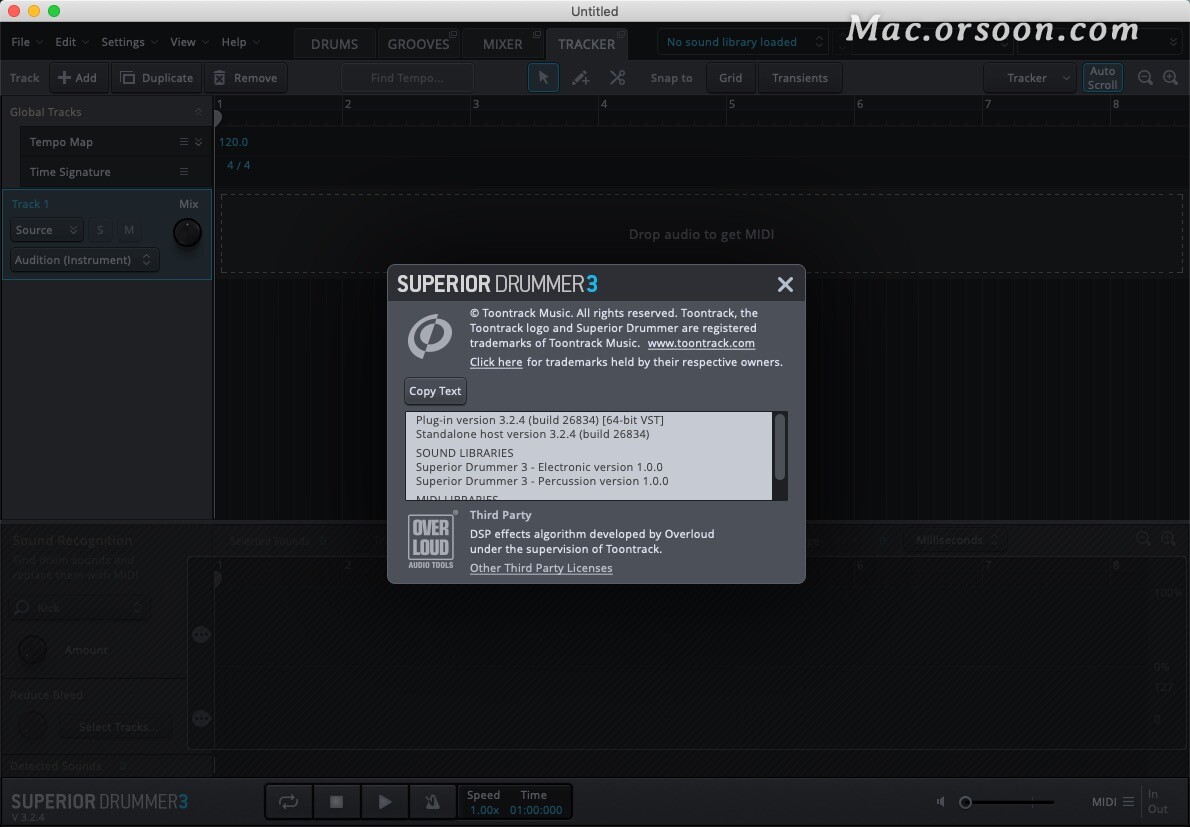Zoom in timeline with magnifier plus
This screenshot has height=827, width=1190.
[x=1170, y=77]
